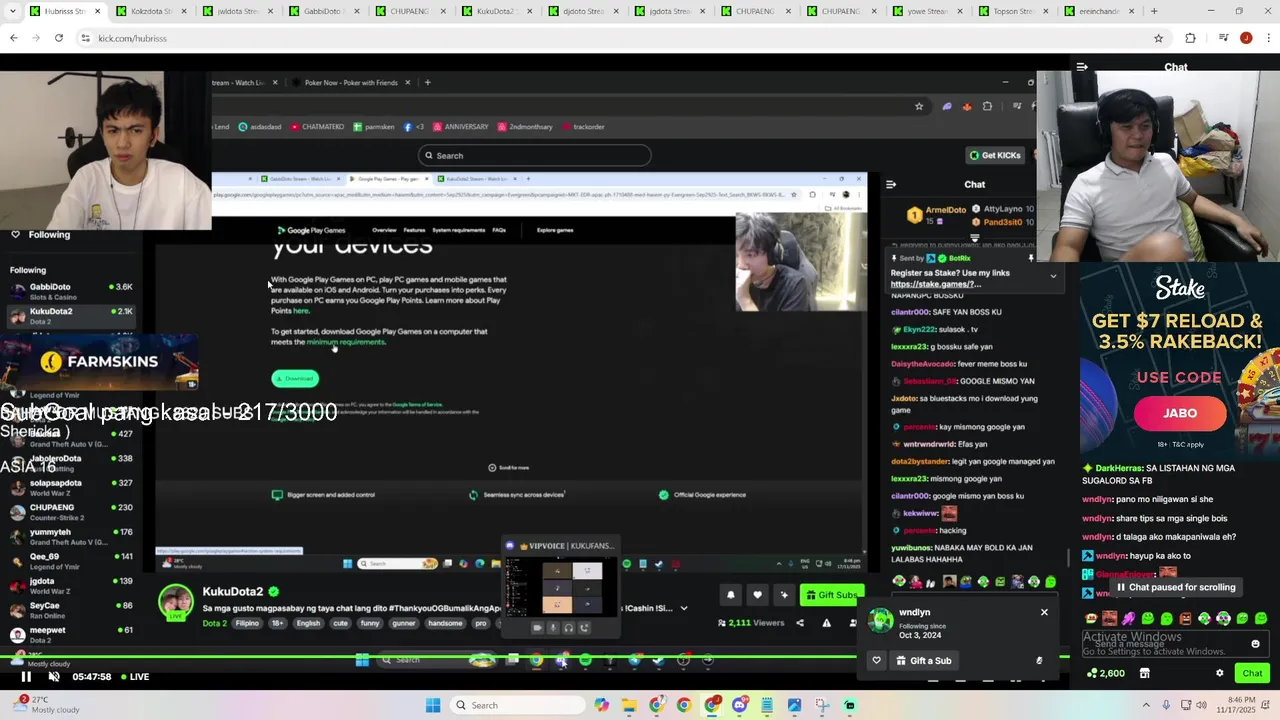This screenshot has width=1280, height=720.
Task: Click green Gift Subs button
Action: click(x=832, y=595)
